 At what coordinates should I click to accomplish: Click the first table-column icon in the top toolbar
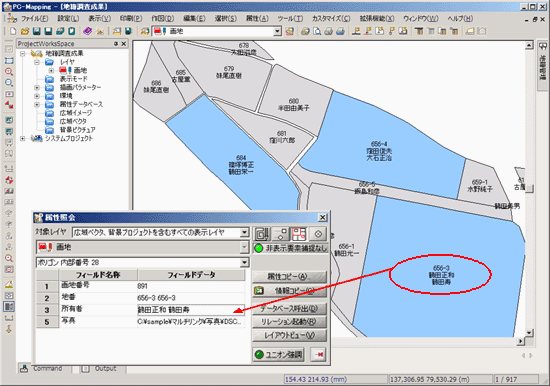[419, 31]
